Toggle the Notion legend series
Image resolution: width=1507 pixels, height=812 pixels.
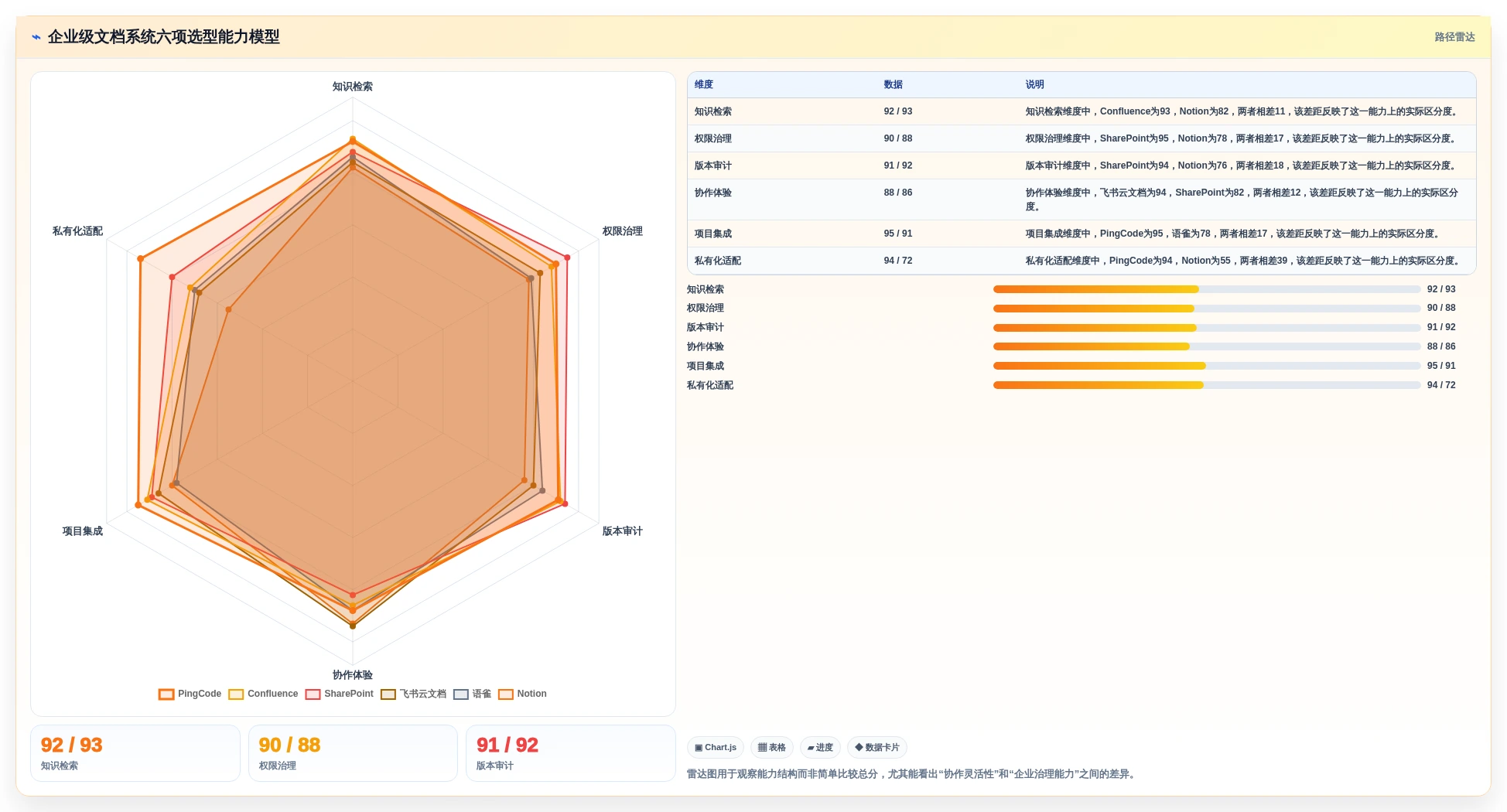[x=522, y=694]
